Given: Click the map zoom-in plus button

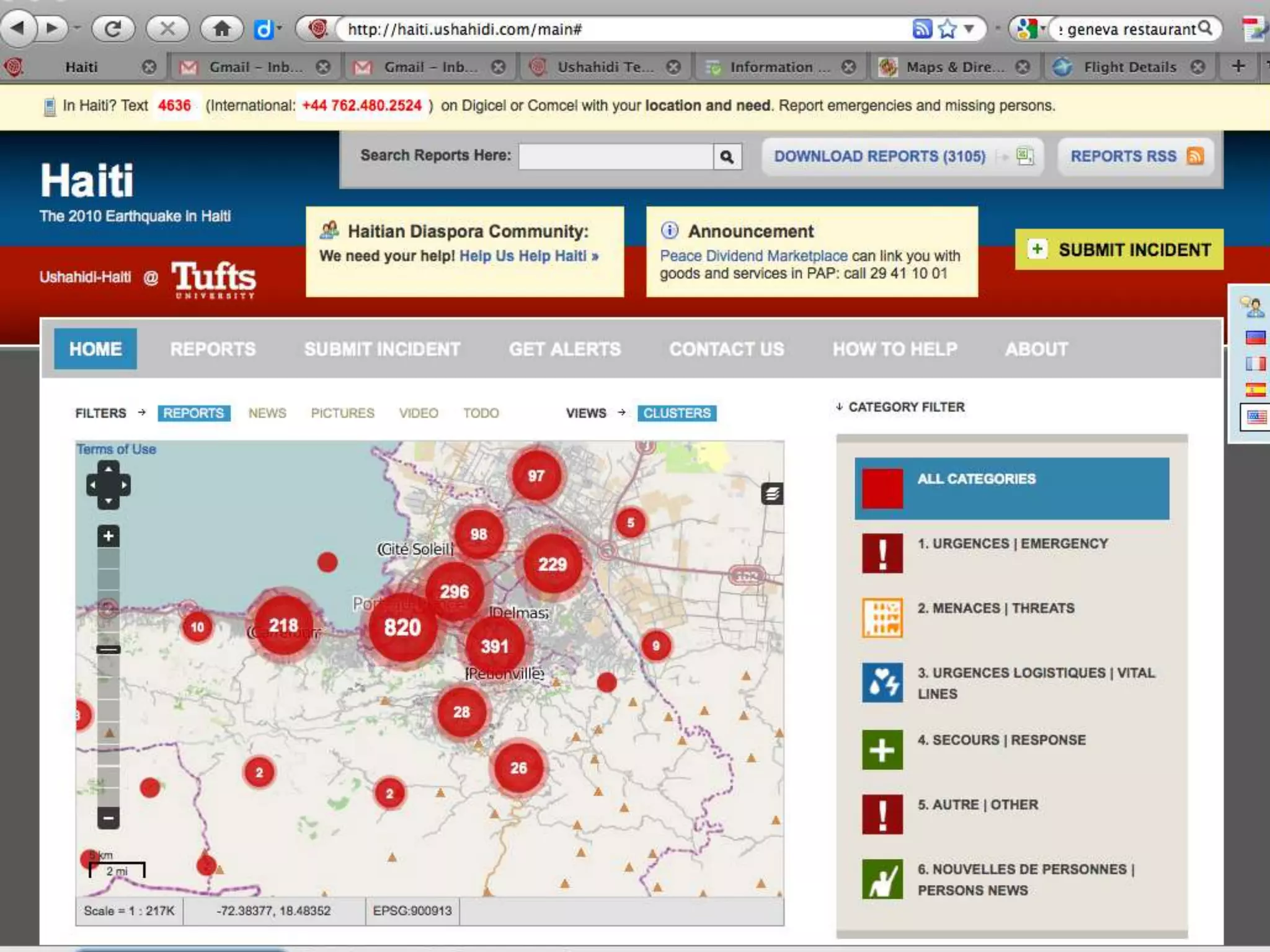Looking at the screenshot, I should pyautogui.click(x=109, y=536).
